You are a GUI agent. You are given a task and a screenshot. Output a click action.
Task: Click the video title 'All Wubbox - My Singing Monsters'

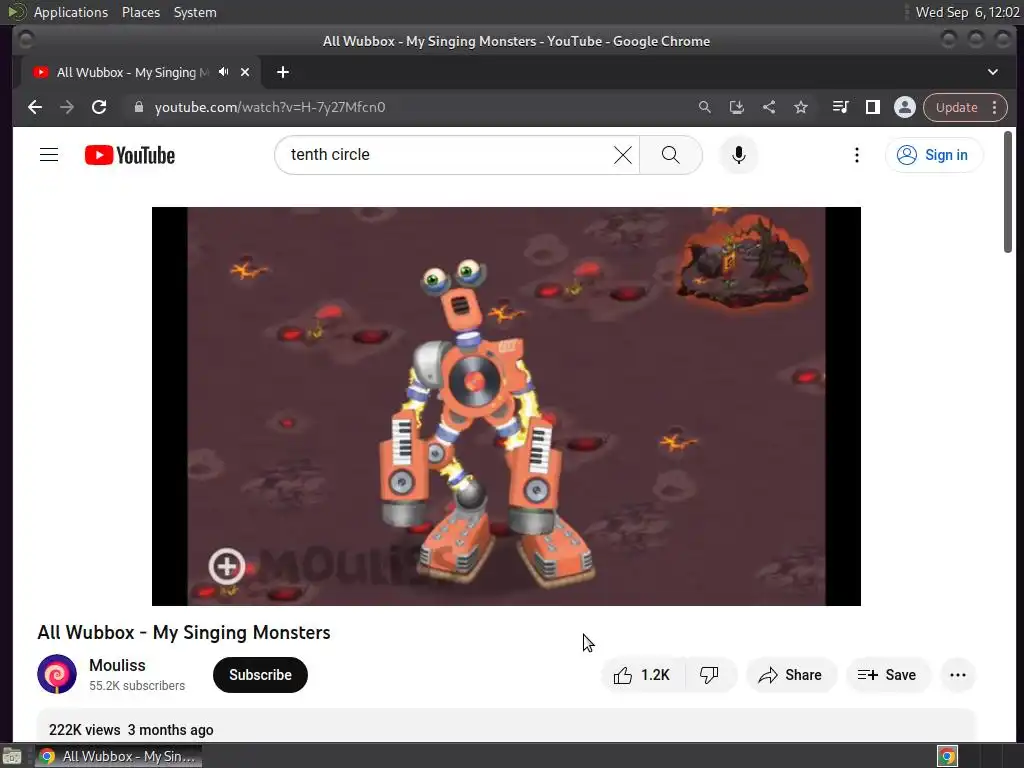pos(184,632)
